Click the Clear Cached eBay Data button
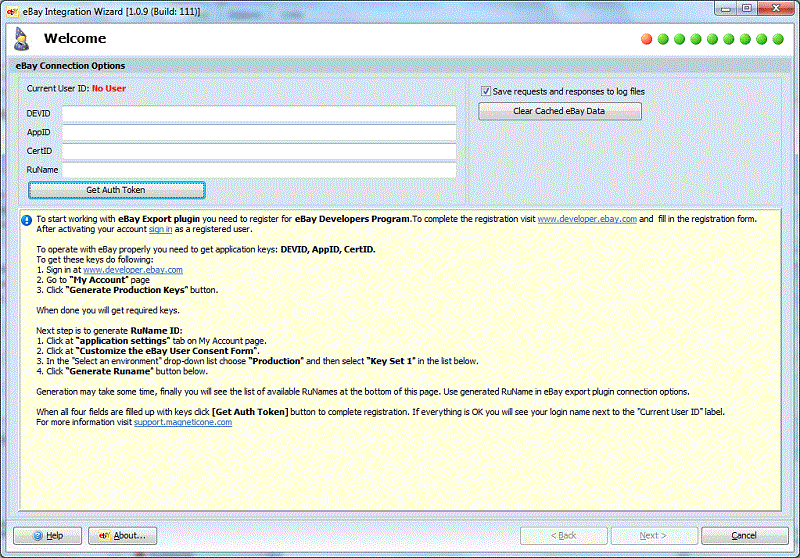800x558 pixels. pos(560,111)
